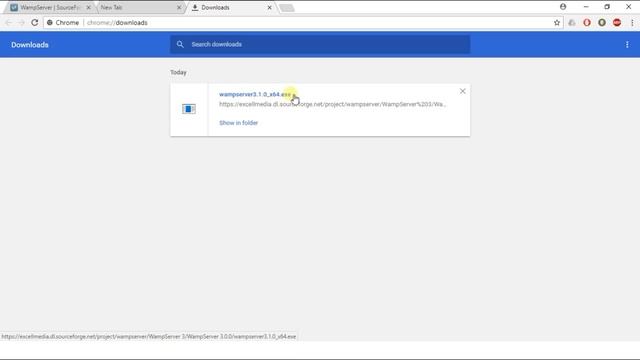The width and height of the screenshot is (640, 360).
Task: Reload the downloads page
Action: (x=35, y=23)
